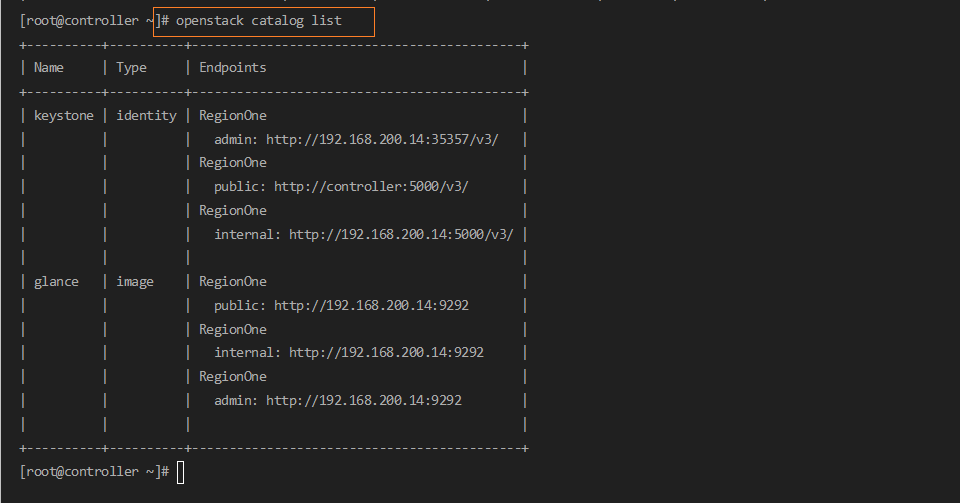Click the keystone admin endpoint URL

coord(381,139)
